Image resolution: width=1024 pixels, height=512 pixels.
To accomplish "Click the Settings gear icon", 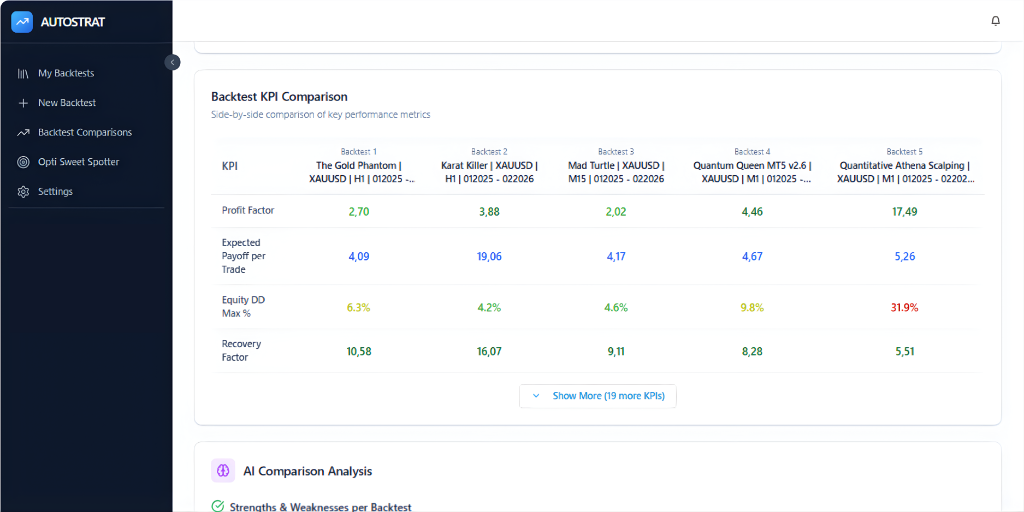I will click(24, 192).
